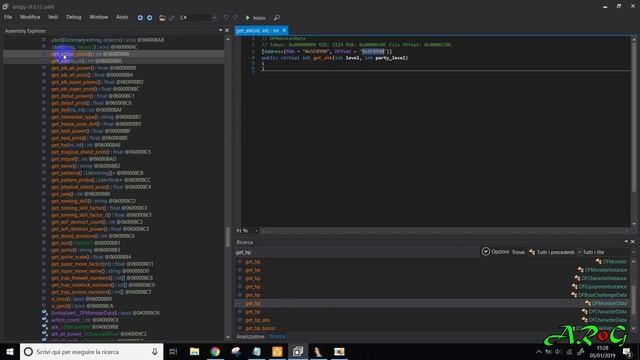
Task: Select get_sprite_scale() : float tree node
Action: coord(91,257)
